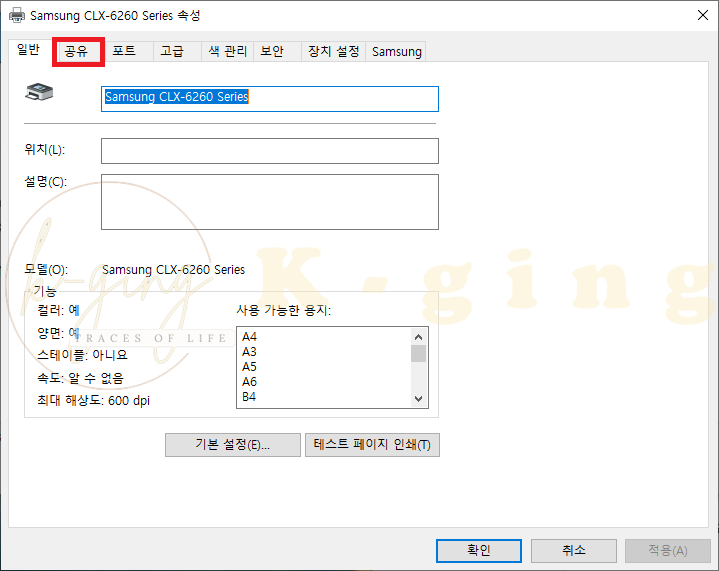This screenshot has height=571, width=719.
Task: Click the 최대 해상도: 600 dpi text
Action: click(94, 401)
